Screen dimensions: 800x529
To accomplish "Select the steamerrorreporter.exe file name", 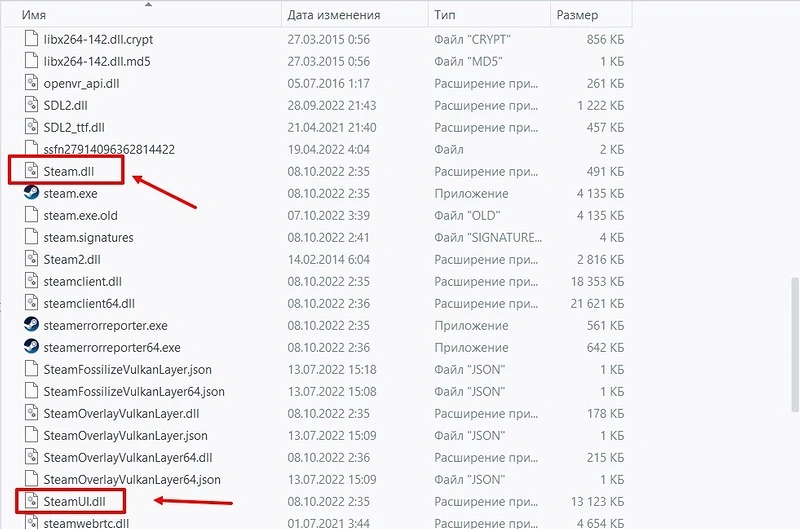I will (106, 325).
